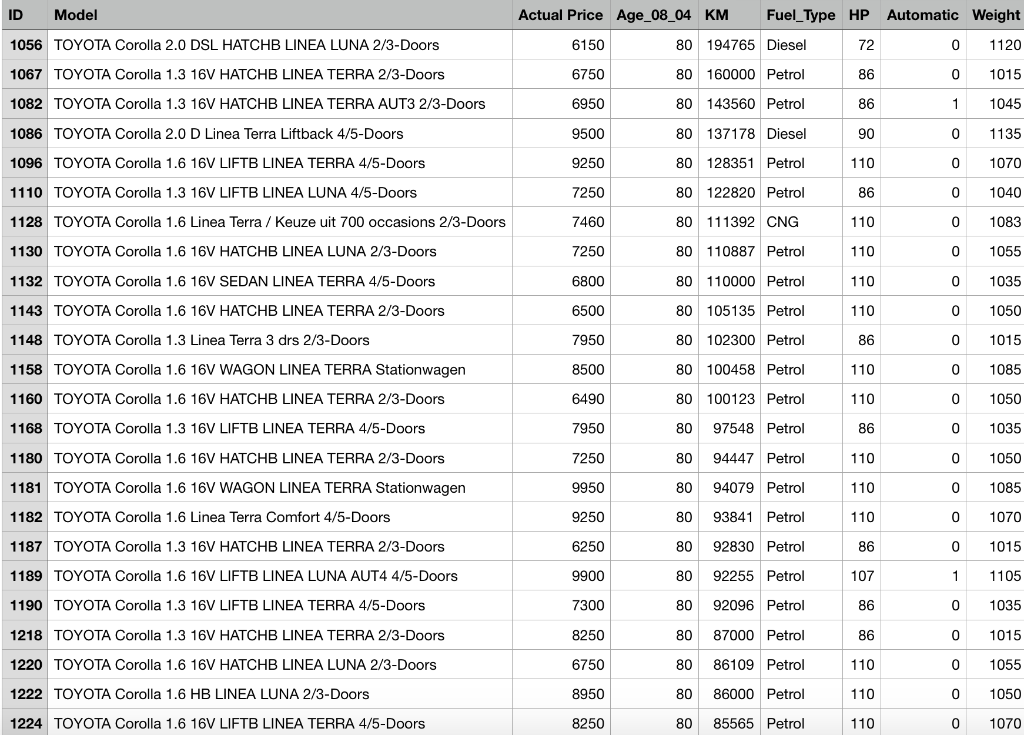The image size is (1024, 735).
Task: Select row ID 1130
Action: (24, 252)
